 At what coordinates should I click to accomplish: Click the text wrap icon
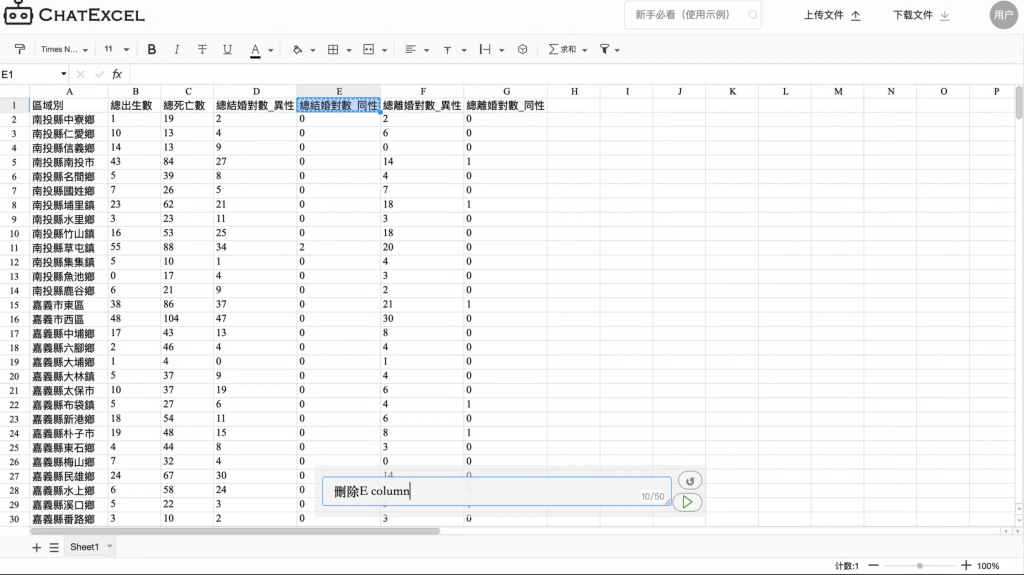[485, 49]
